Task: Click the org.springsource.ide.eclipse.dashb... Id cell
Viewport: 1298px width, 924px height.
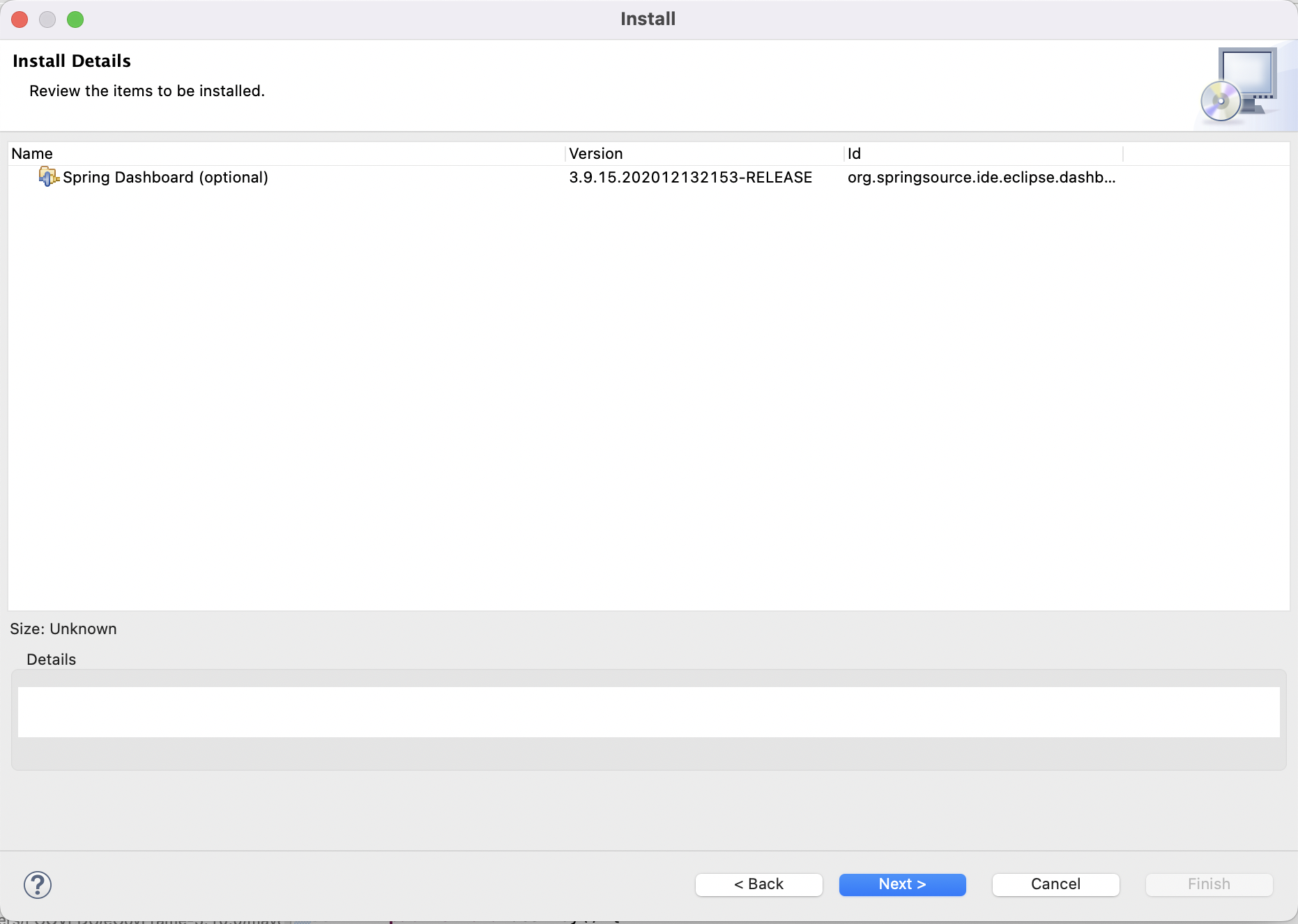Action: click(x=982, y=177)
